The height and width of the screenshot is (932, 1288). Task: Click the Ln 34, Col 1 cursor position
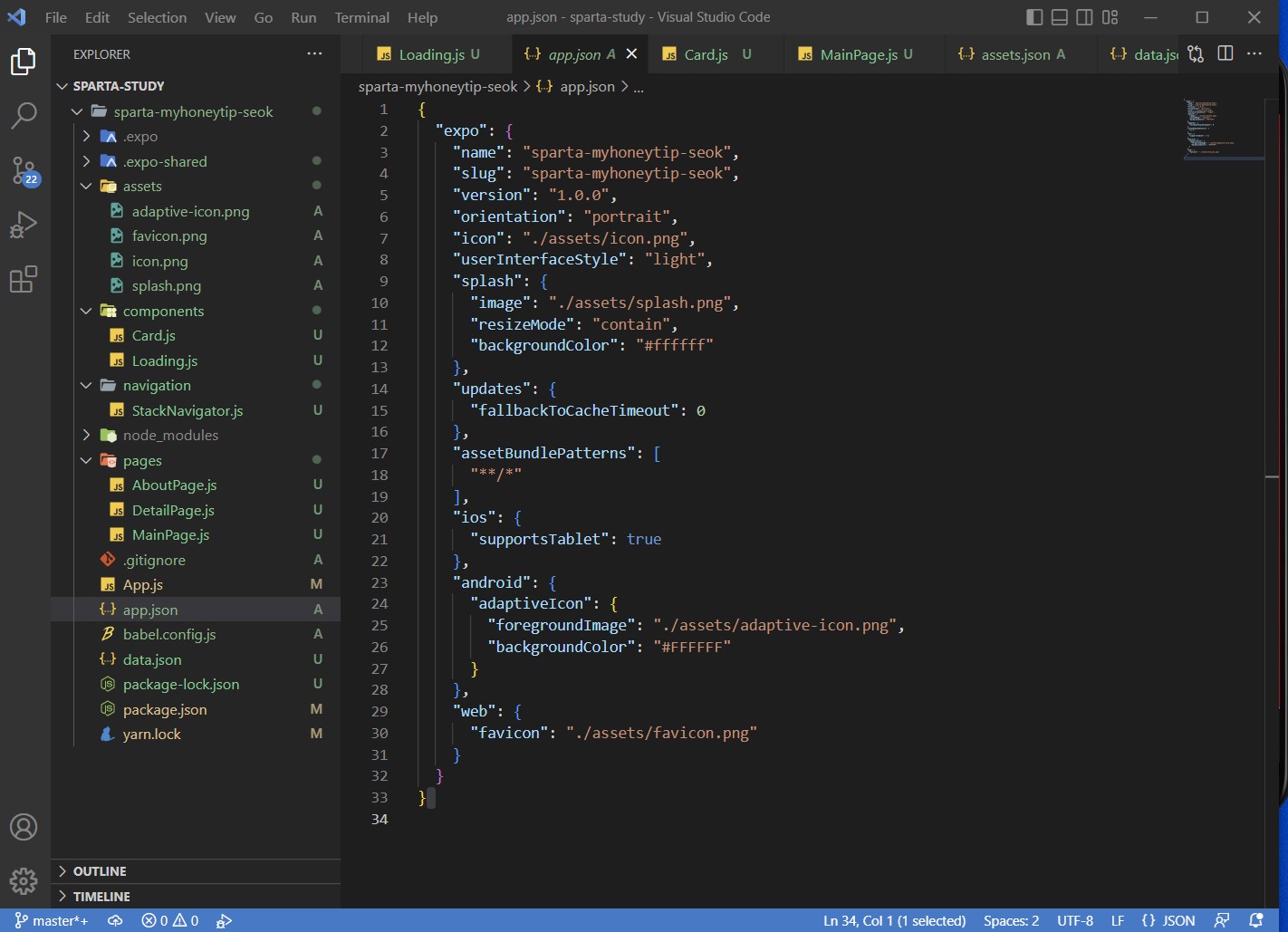coord(894,920)
